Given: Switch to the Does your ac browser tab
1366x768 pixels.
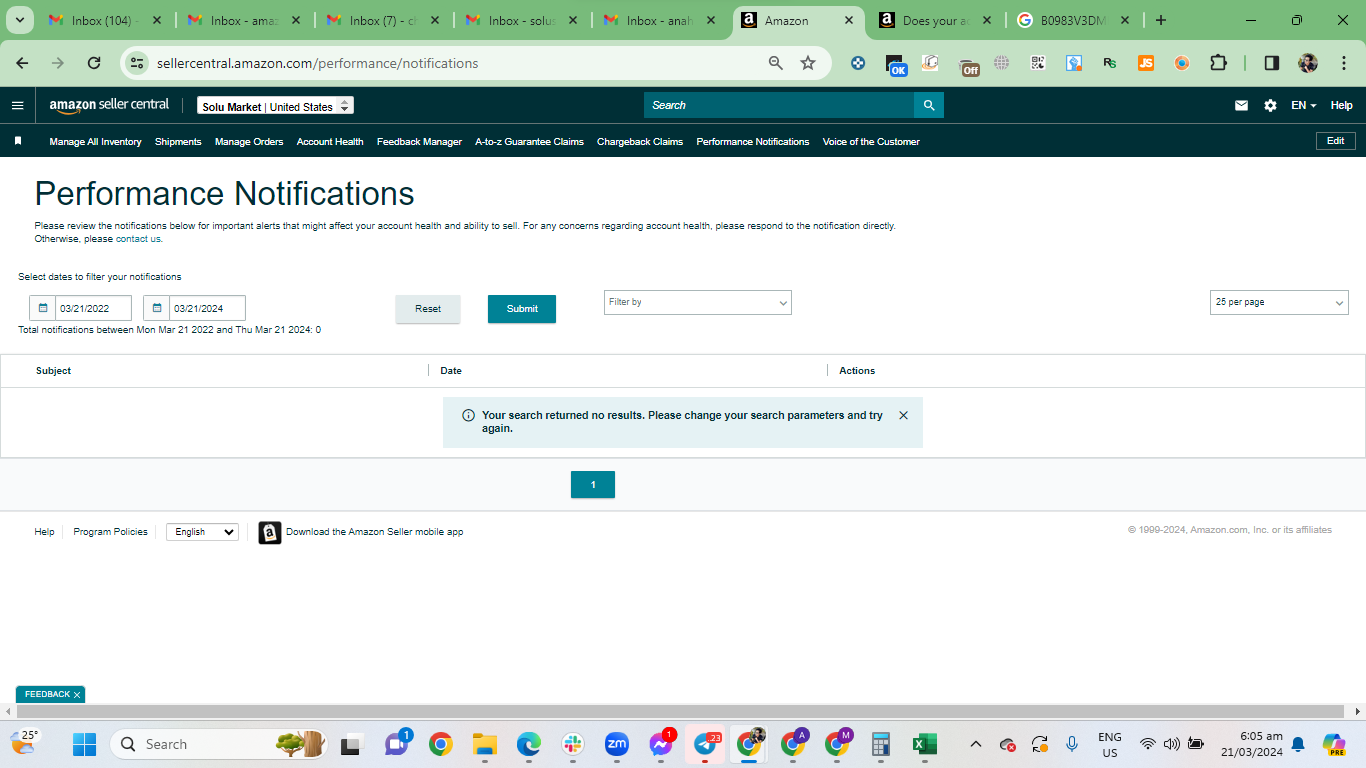Looking at the screenshot, I should point(936,20).
